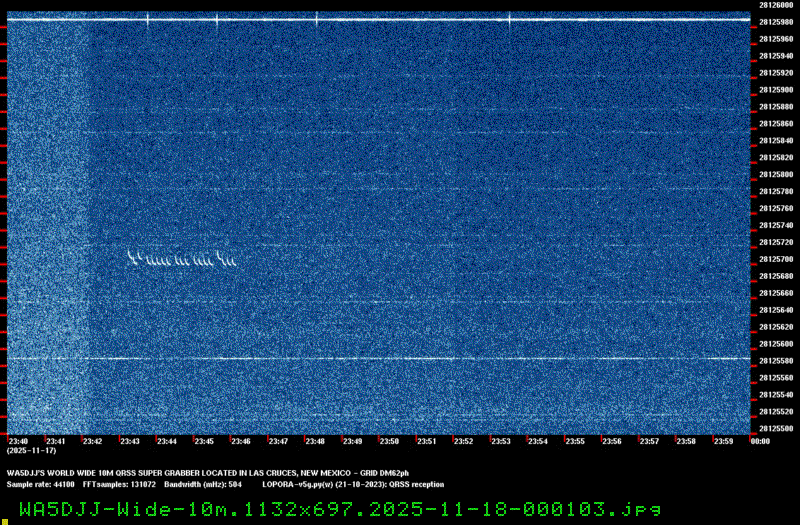The image size is (800, 525).
Task: Click the 23:50 time axis label
Action: (389, 441)
